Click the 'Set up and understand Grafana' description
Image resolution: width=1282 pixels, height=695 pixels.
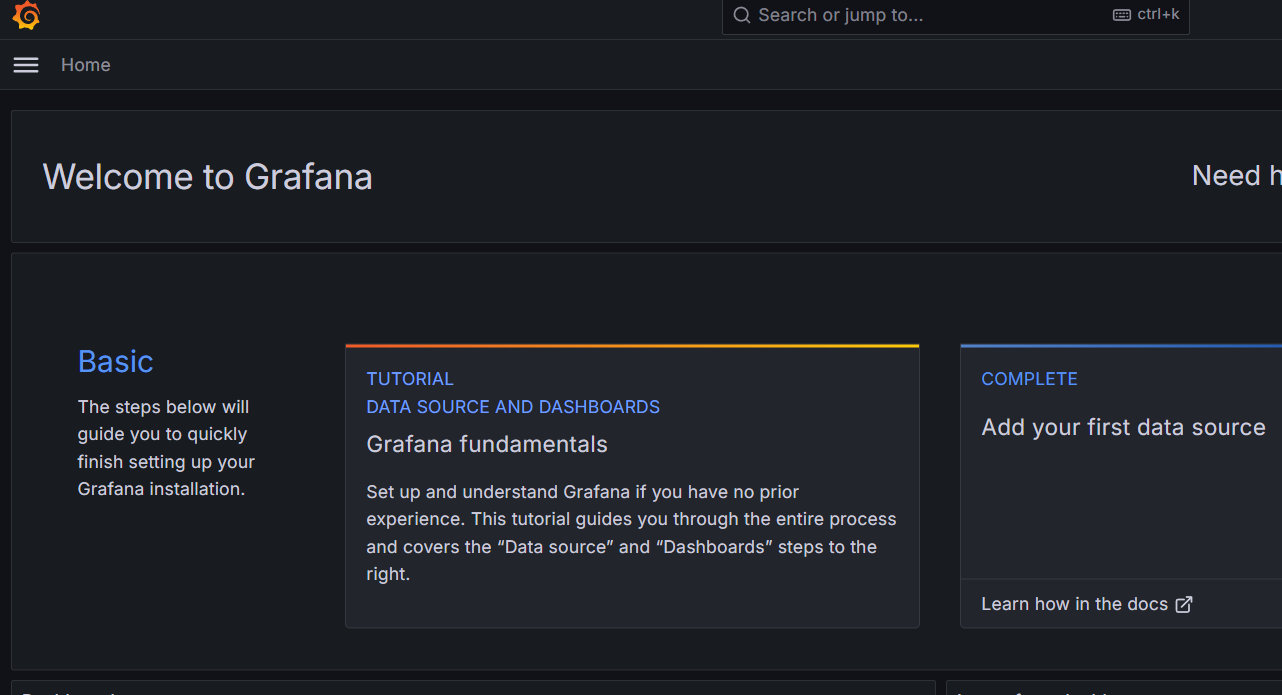click(632, 533)
